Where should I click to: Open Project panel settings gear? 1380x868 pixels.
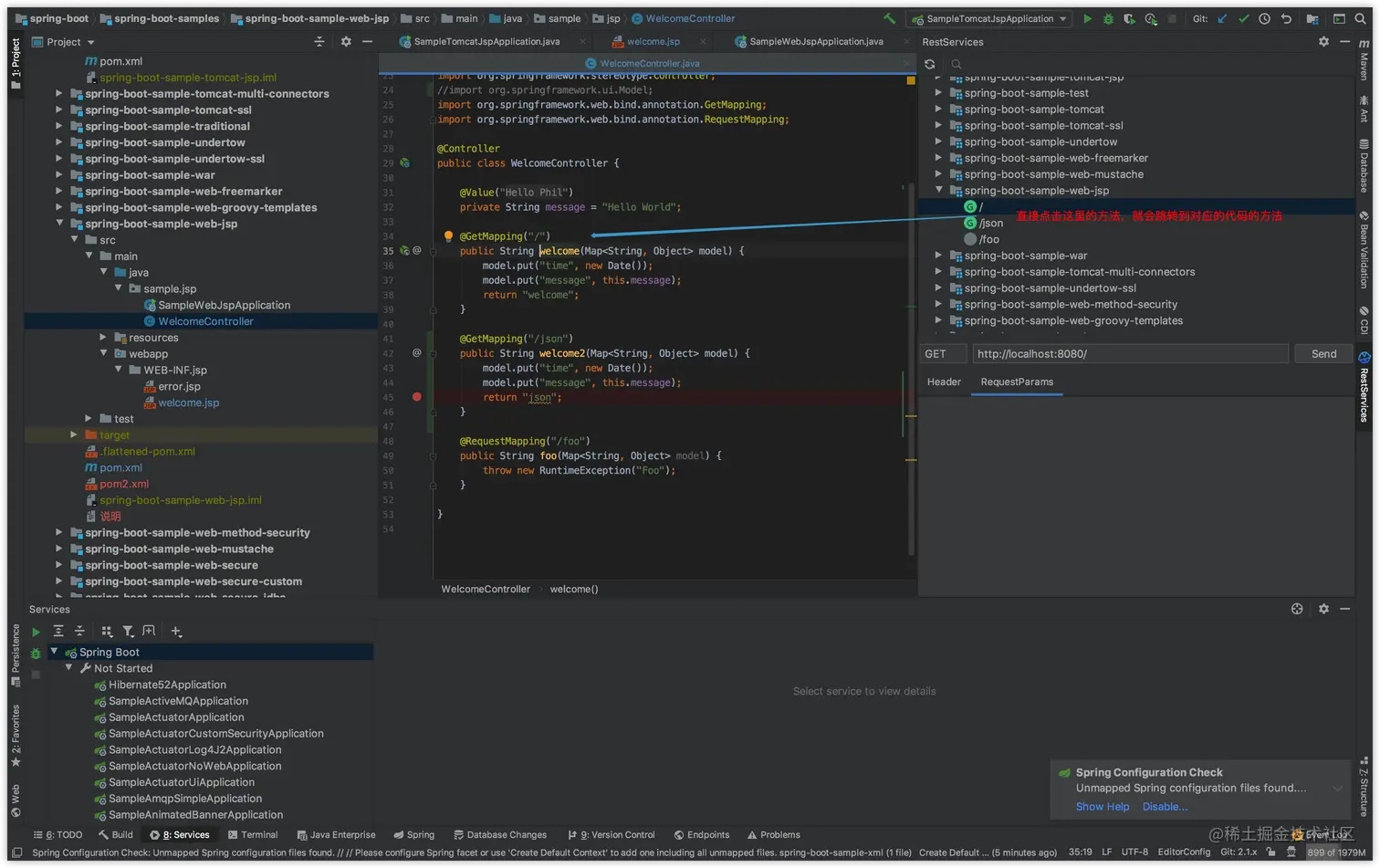point(346,42)
